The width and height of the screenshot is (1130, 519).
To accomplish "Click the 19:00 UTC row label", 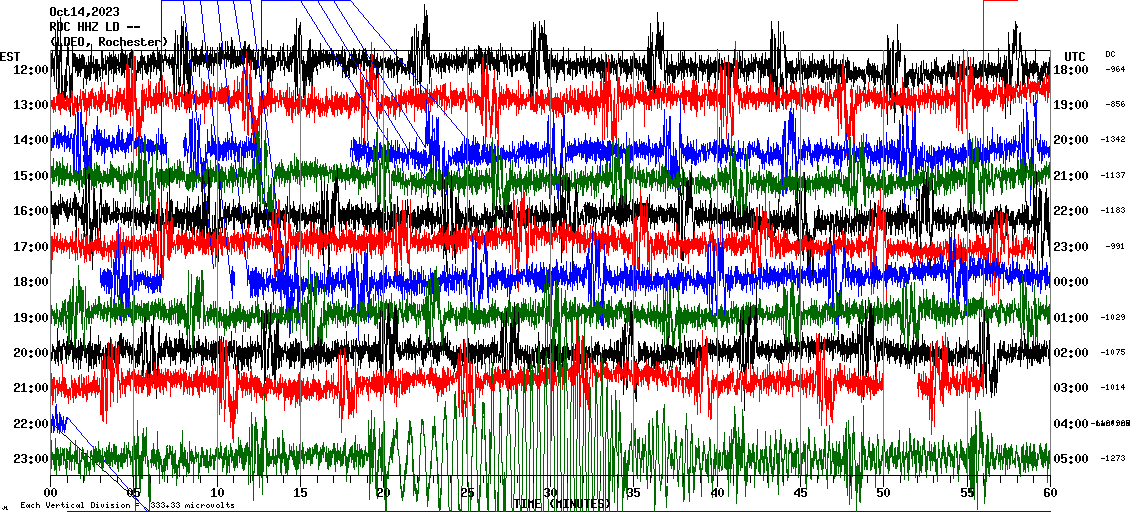I will 1076,105.
